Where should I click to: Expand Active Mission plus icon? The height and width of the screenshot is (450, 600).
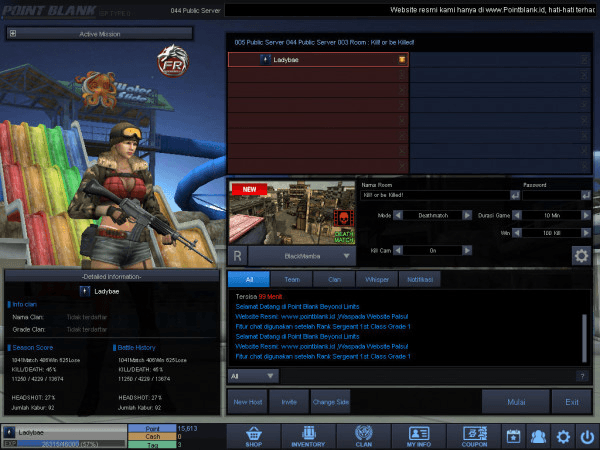13,34
